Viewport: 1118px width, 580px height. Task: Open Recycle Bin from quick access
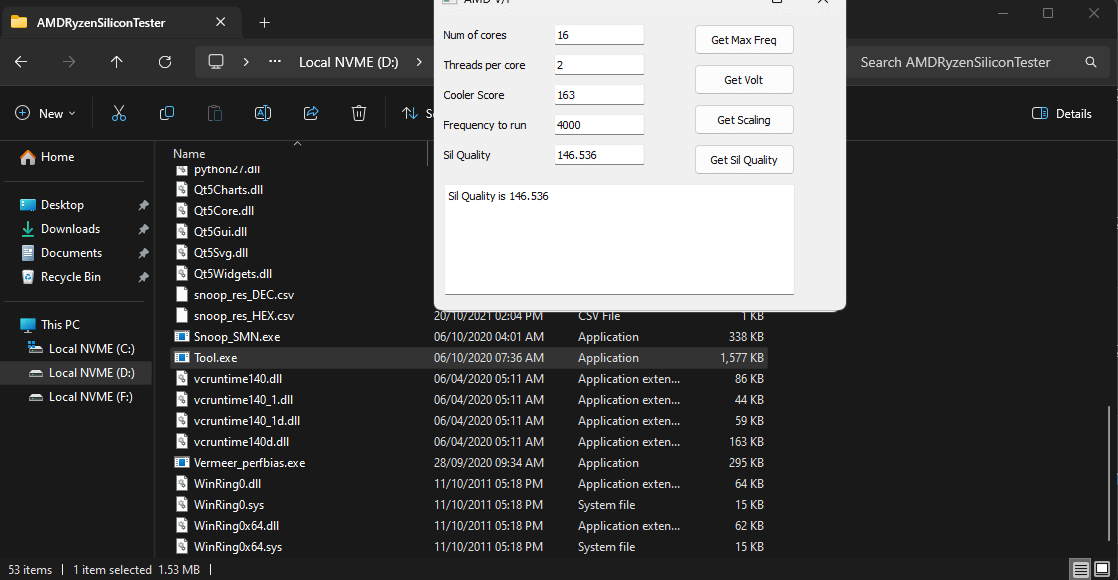coord(71,277)
